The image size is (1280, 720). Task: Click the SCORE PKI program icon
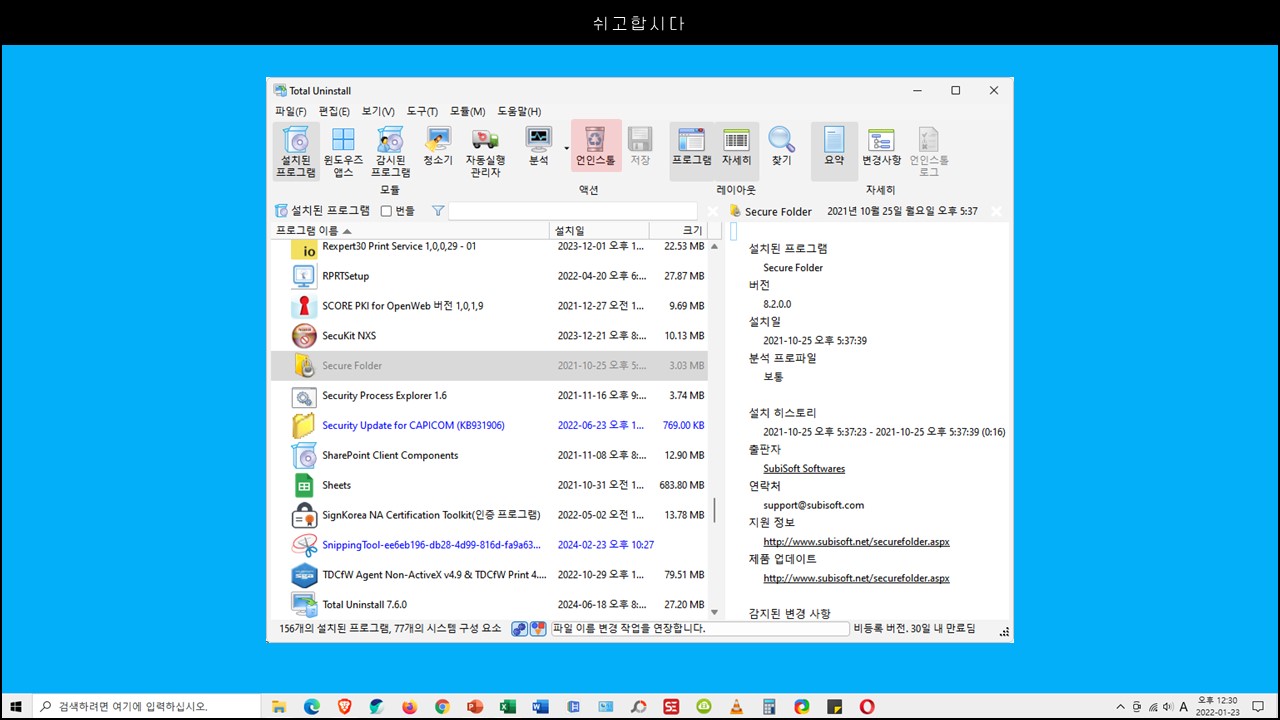pos(304,306)
